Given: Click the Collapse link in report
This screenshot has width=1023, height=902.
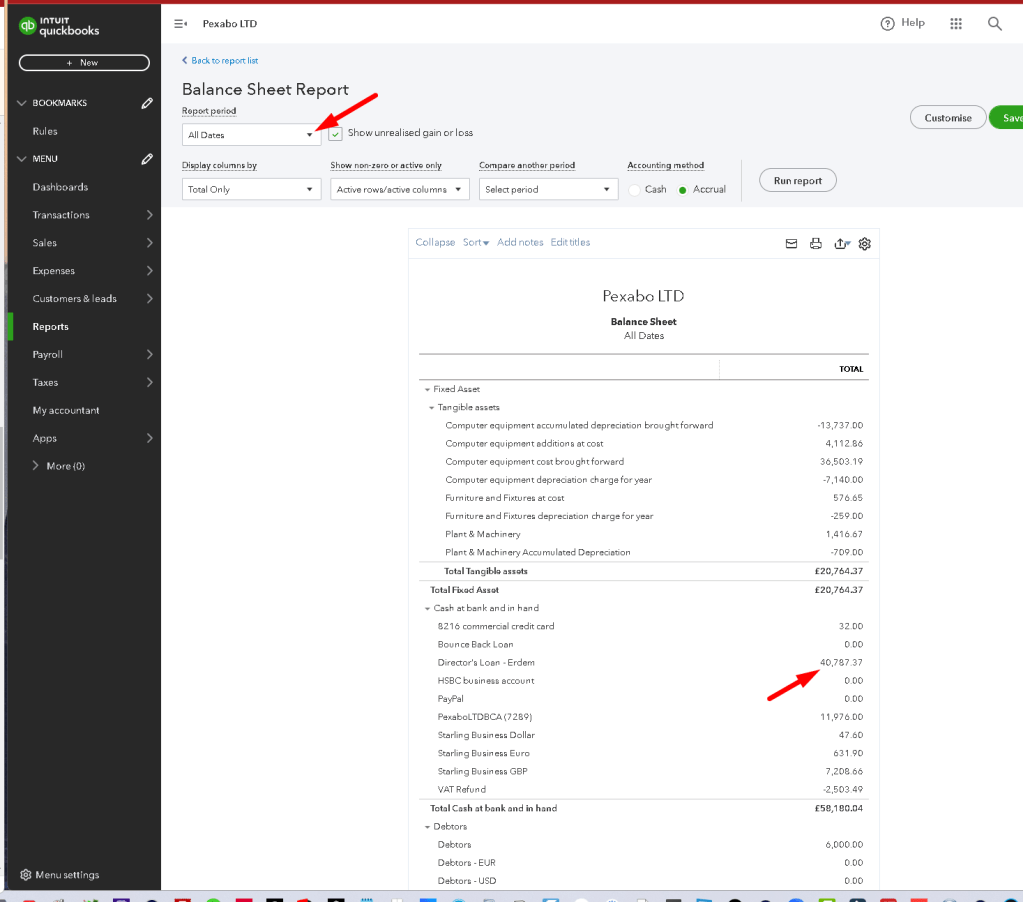Looking at the screenshot, I should pos(435,242).
